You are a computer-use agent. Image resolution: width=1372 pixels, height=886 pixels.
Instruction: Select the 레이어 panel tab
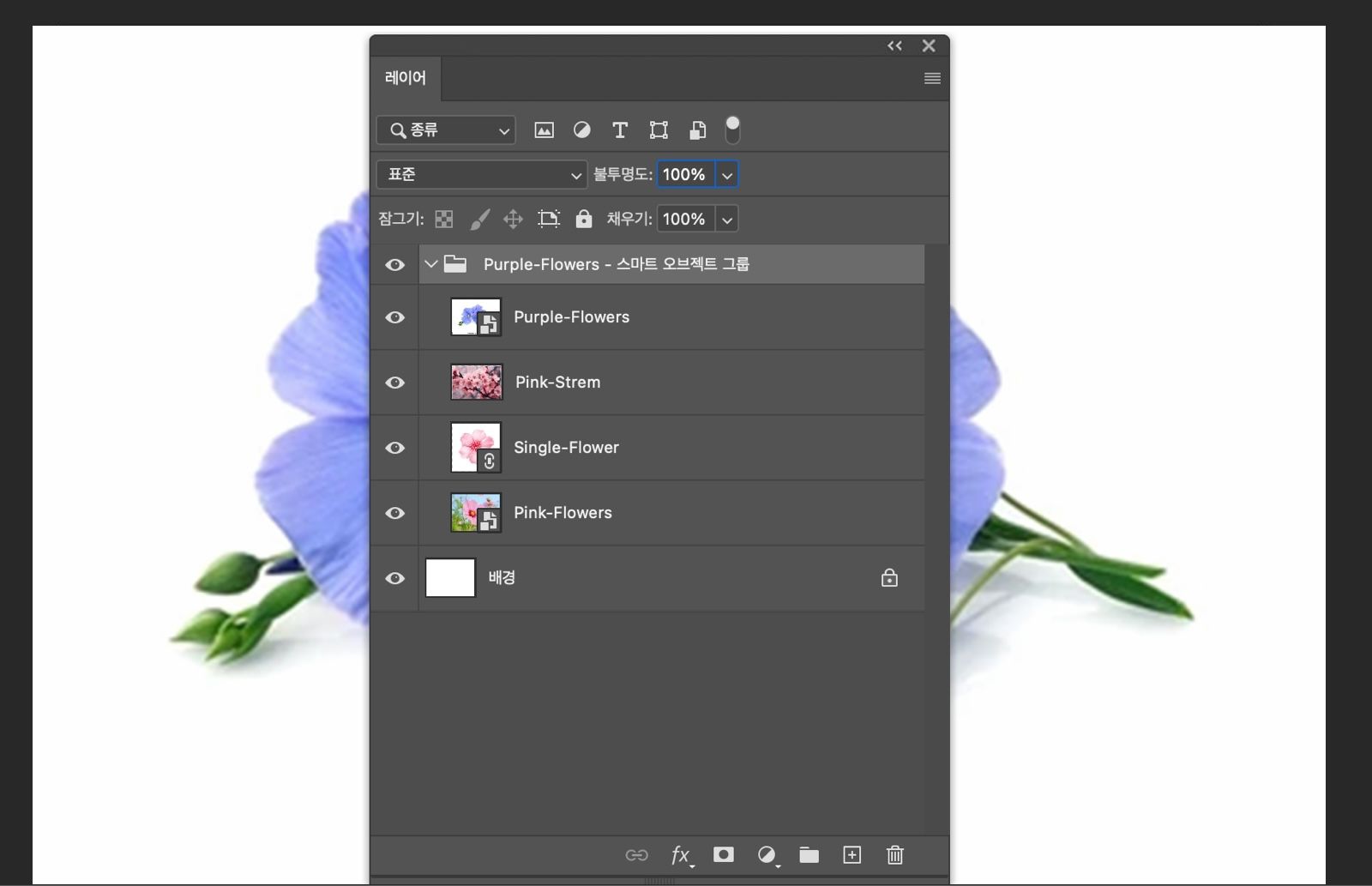406,78
